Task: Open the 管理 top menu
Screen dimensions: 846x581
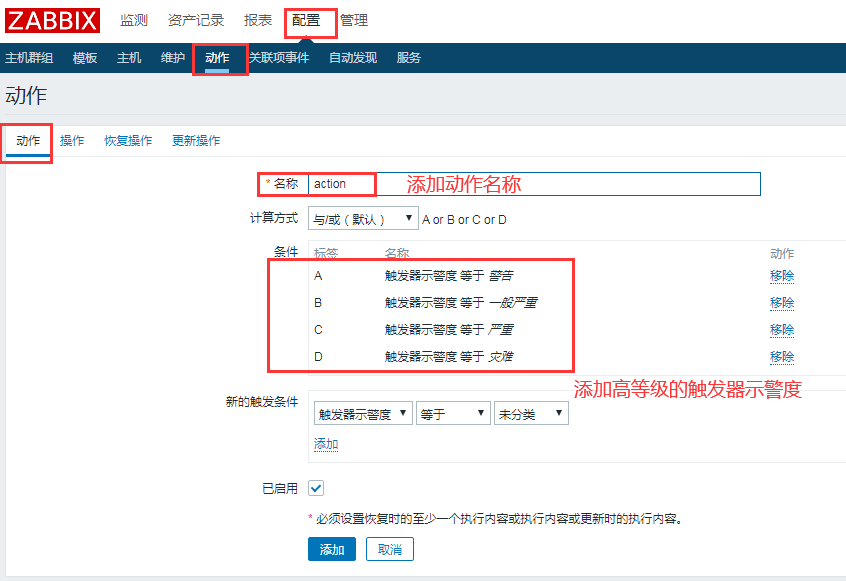Action: (354, 20)
